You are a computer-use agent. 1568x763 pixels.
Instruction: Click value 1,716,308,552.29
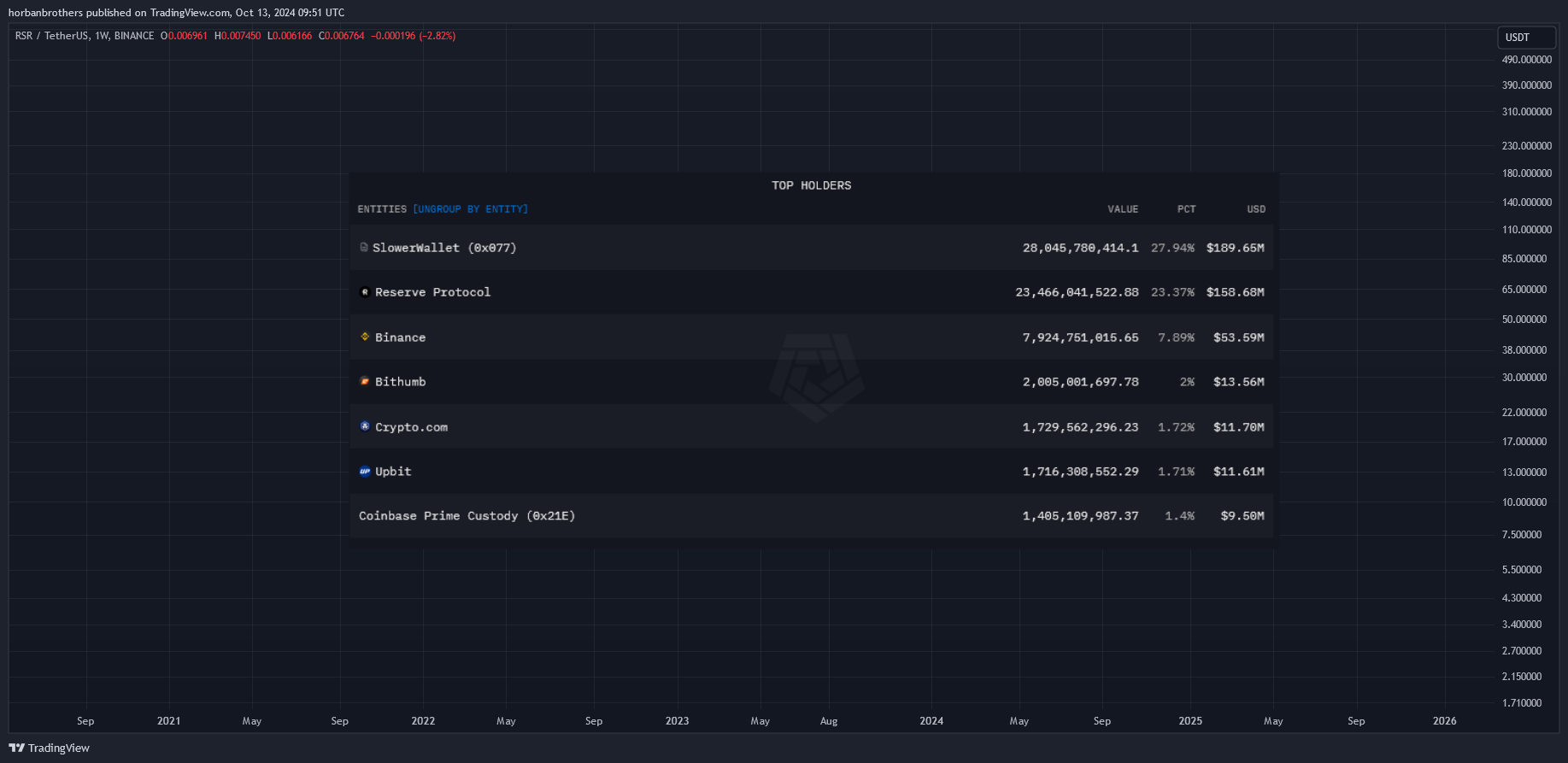coord(1080,472)
